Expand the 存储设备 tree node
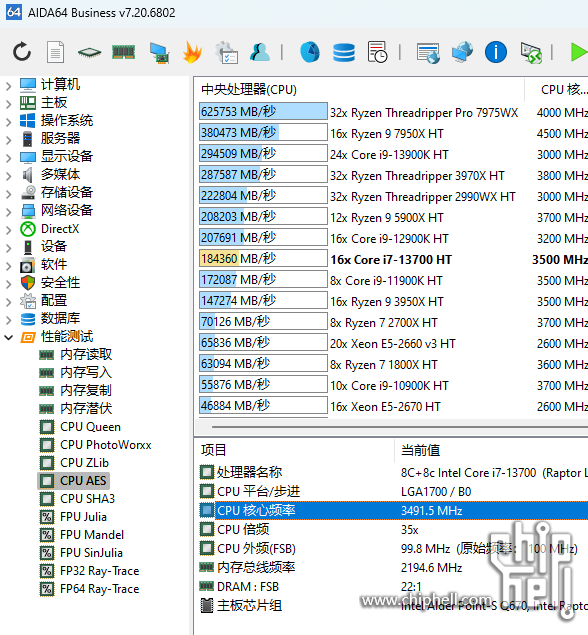This screenshot has height=635, width=588. 9,193
